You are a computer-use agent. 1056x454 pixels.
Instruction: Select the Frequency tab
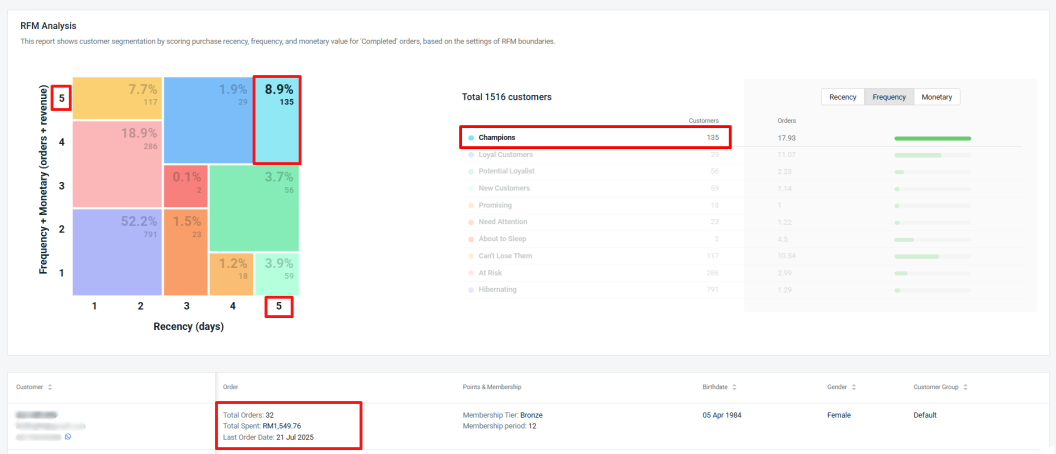(x=889, y=97)
